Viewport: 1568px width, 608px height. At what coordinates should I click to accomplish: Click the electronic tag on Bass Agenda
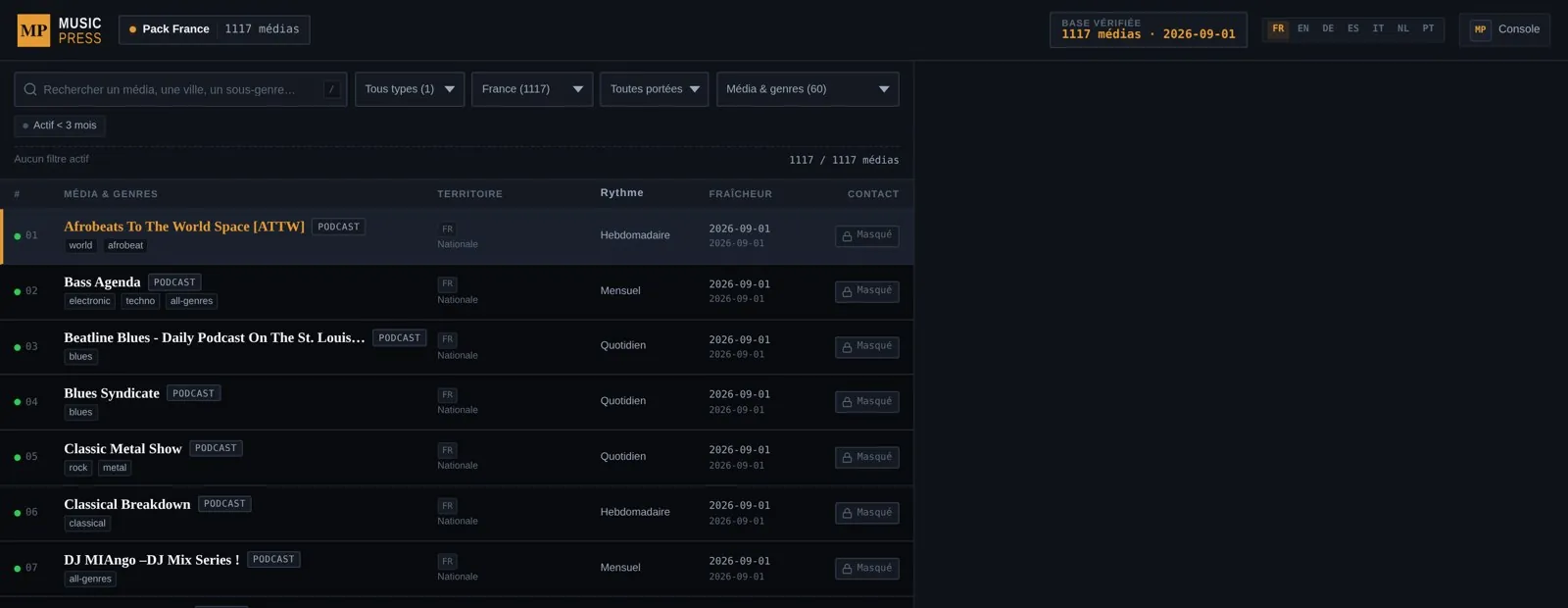click(x=90, y=301)
